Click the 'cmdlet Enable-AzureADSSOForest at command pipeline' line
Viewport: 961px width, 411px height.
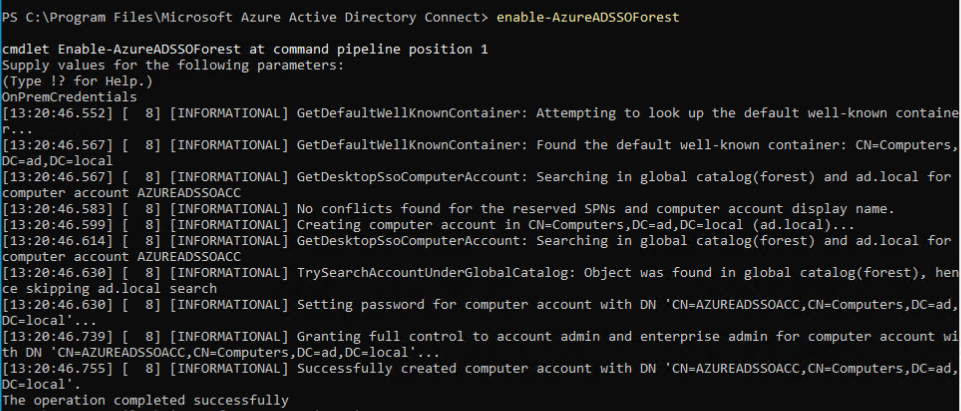(246, 49)
